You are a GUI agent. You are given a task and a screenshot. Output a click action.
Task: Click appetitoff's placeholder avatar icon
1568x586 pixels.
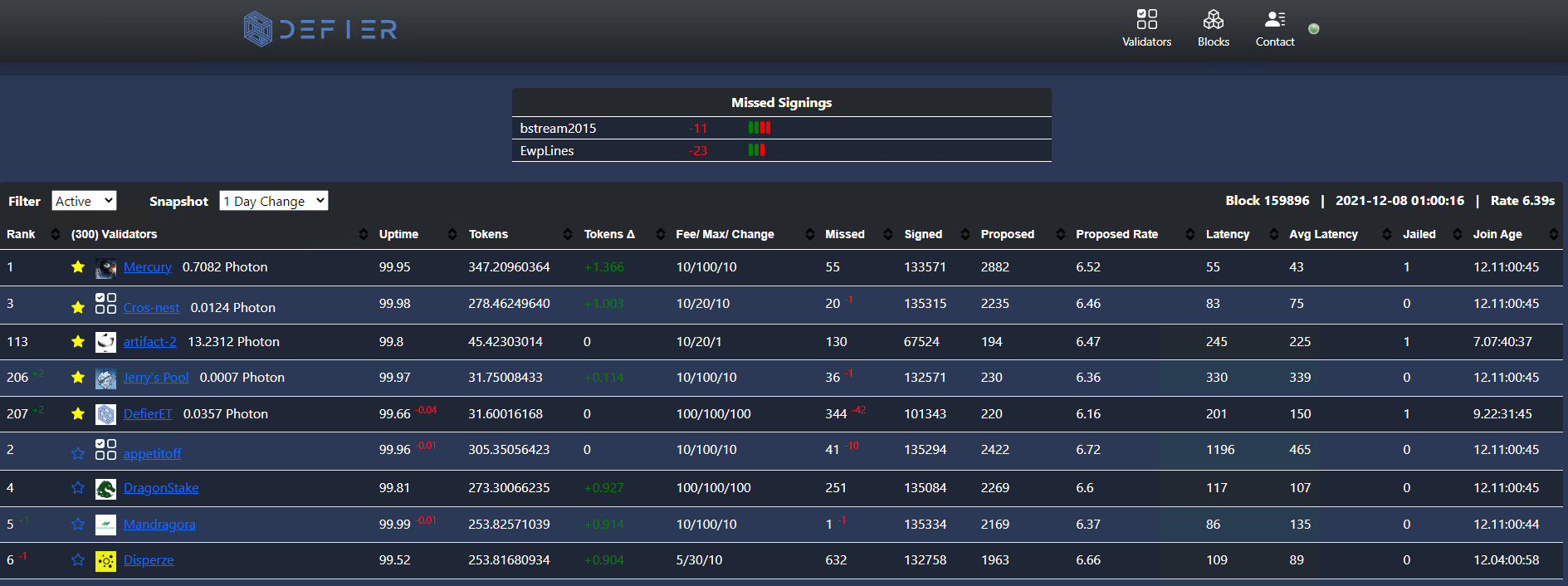click(105, 450)
